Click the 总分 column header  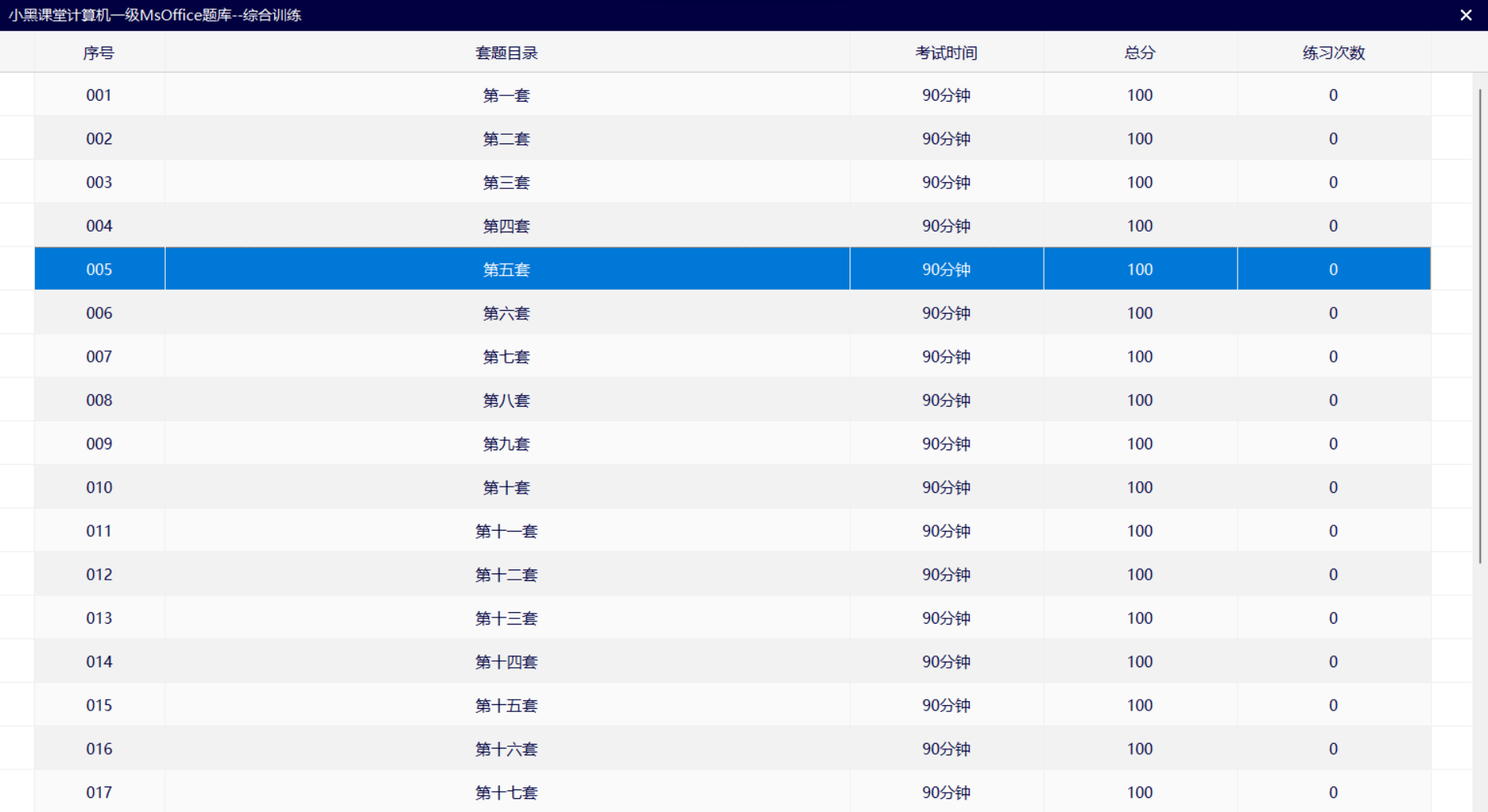click(x=1139, y=53)
